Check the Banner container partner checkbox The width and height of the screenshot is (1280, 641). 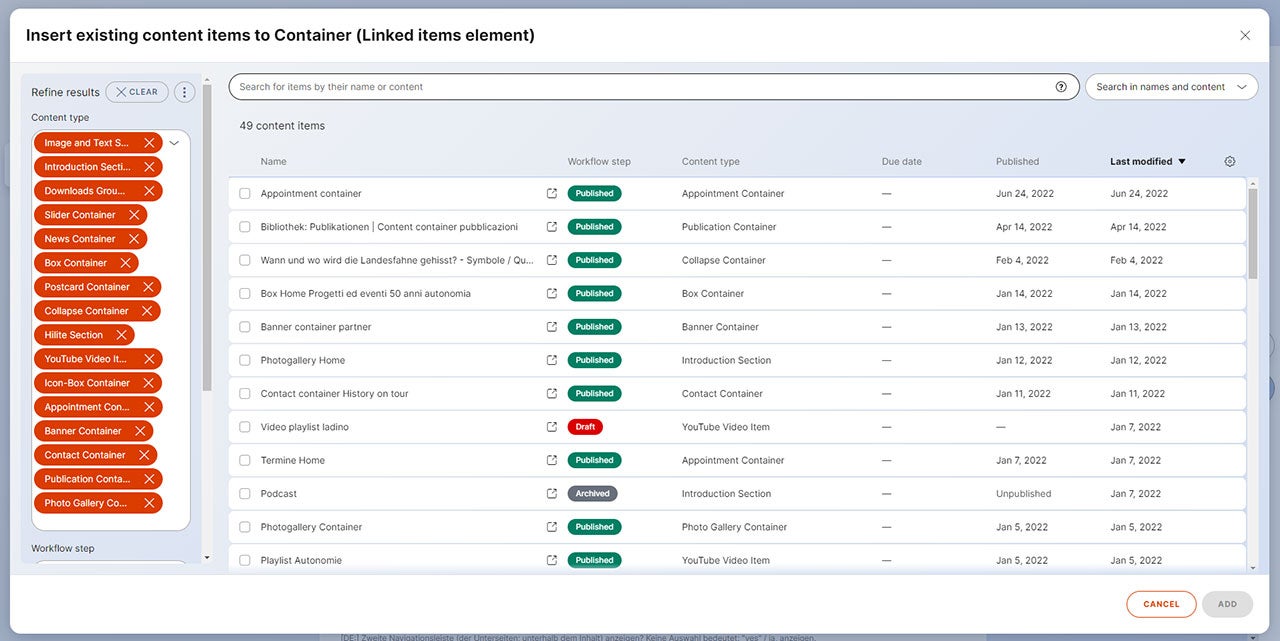245,327
